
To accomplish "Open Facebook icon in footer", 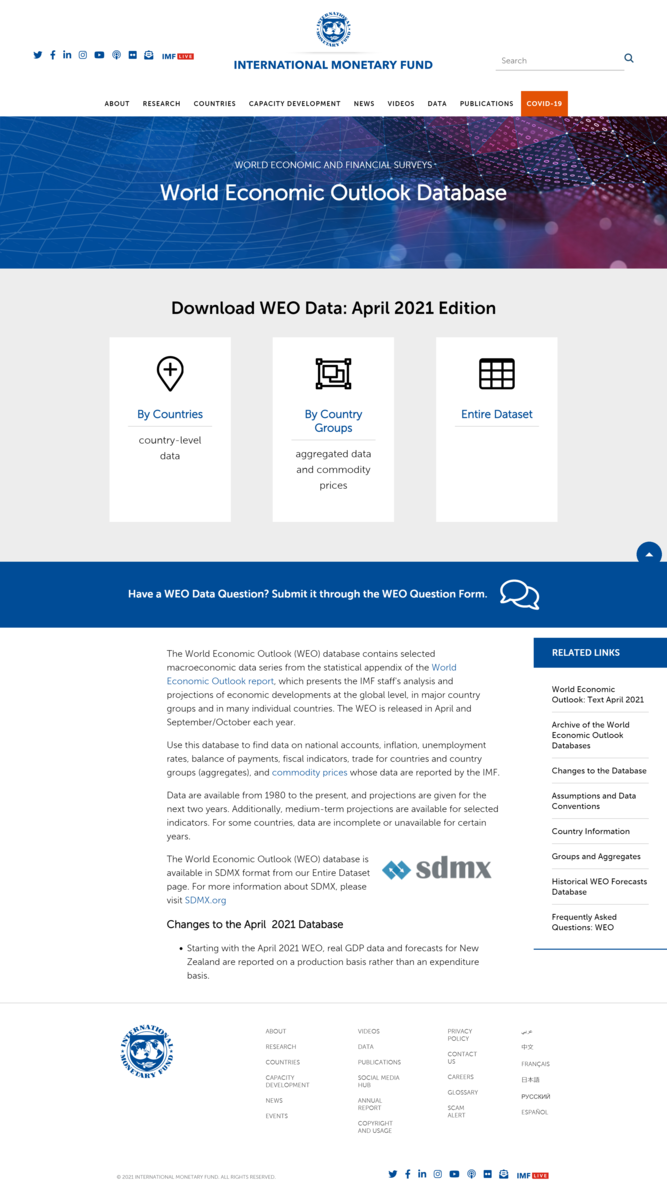I will coord(408,1174).
